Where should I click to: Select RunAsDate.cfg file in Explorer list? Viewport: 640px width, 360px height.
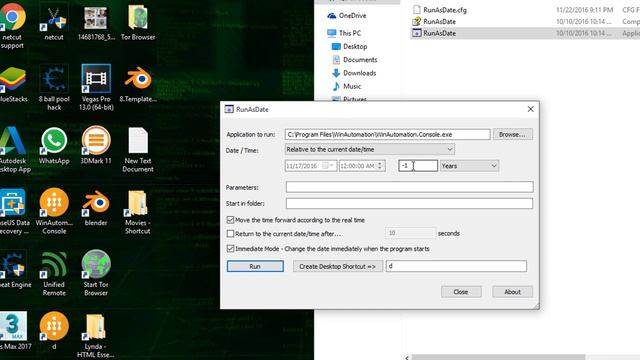[444, 10]
